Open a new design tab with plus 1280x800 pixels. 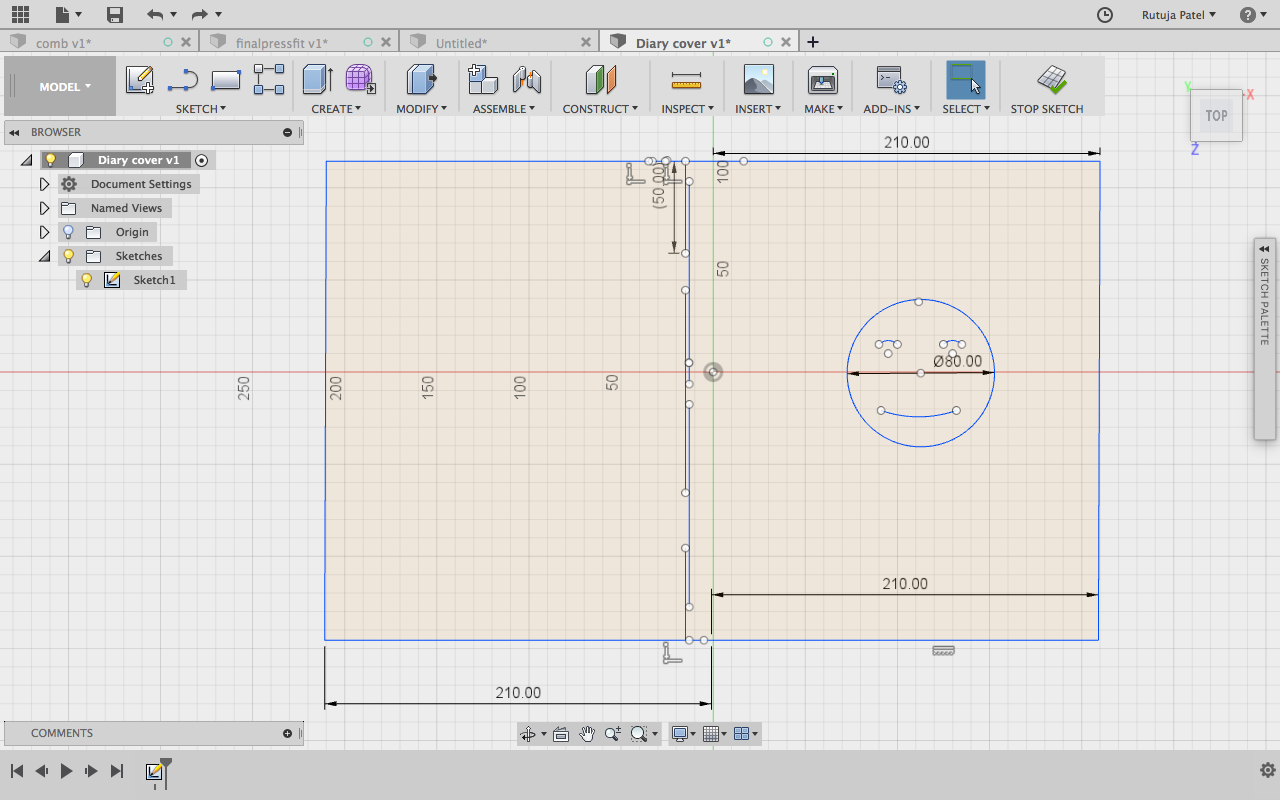813,42
